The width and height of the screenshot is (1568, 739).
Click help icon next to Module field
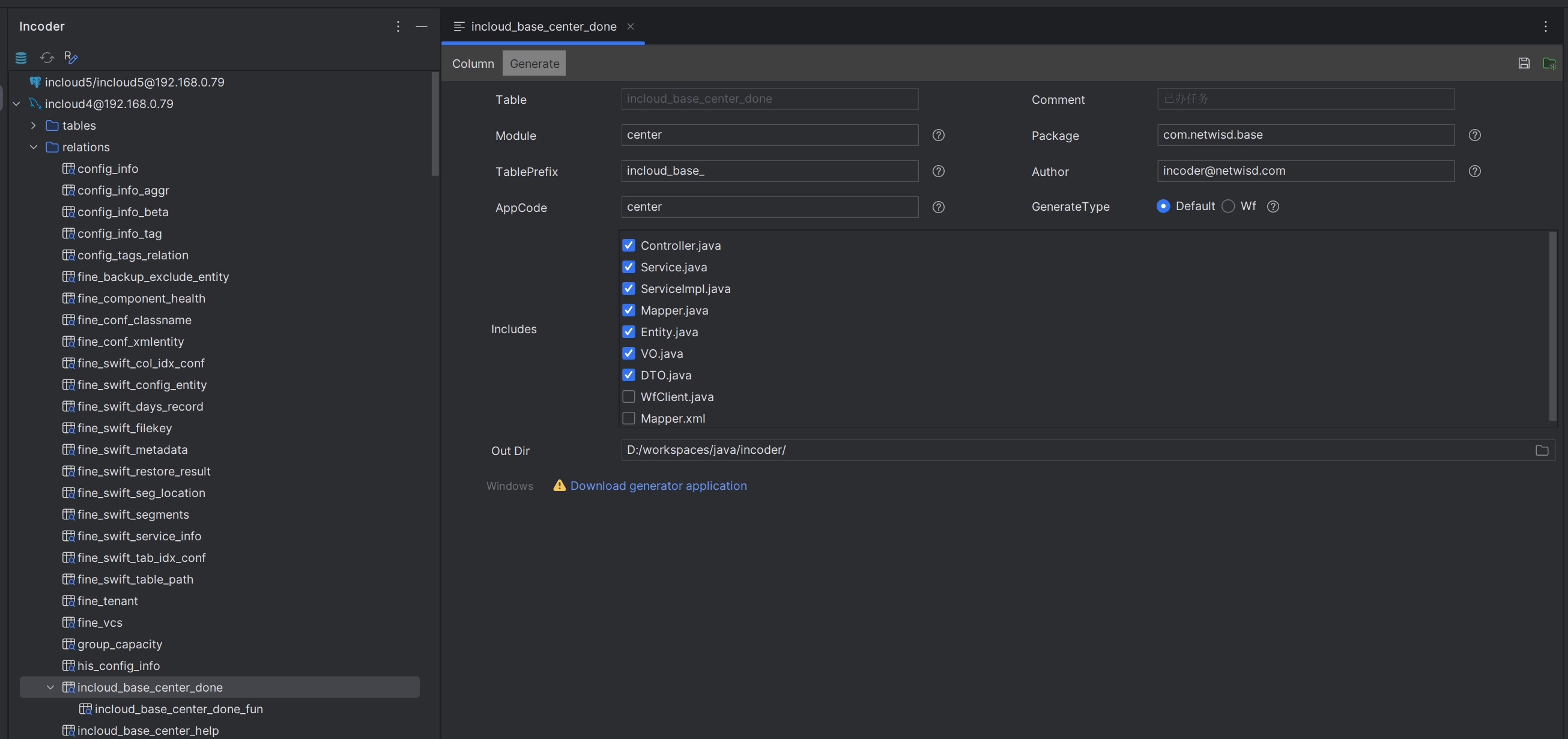938,135
